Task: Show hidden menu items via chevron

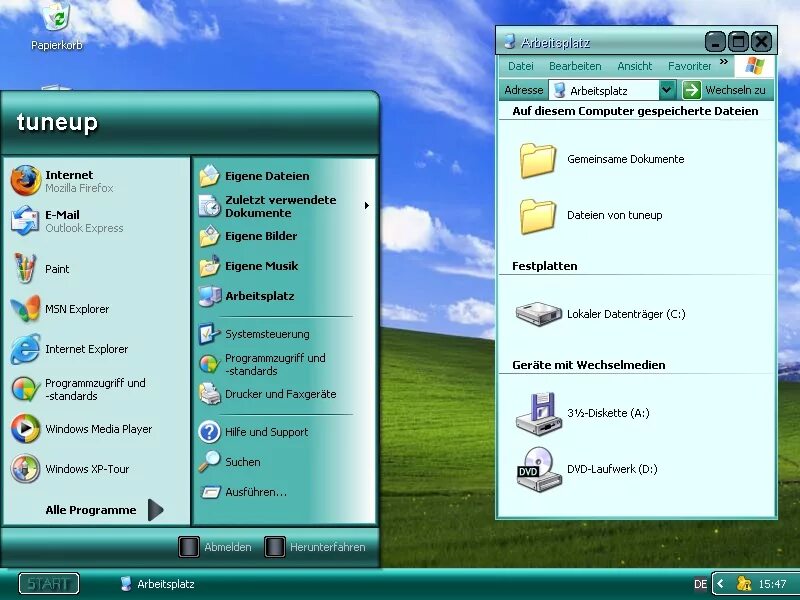Action: pos(723,62)
